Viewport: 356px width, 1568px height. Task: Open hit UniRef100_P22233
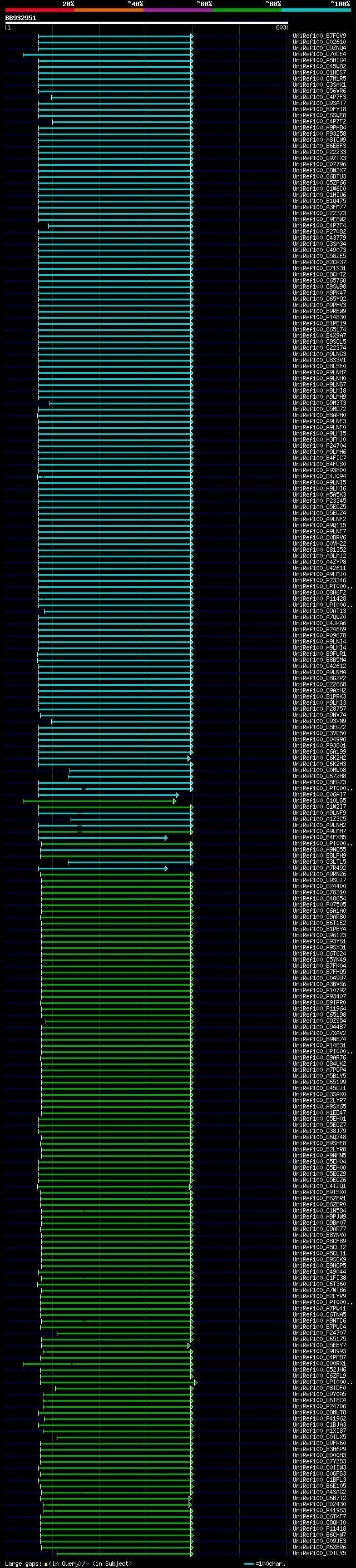[x=319, y=152]
